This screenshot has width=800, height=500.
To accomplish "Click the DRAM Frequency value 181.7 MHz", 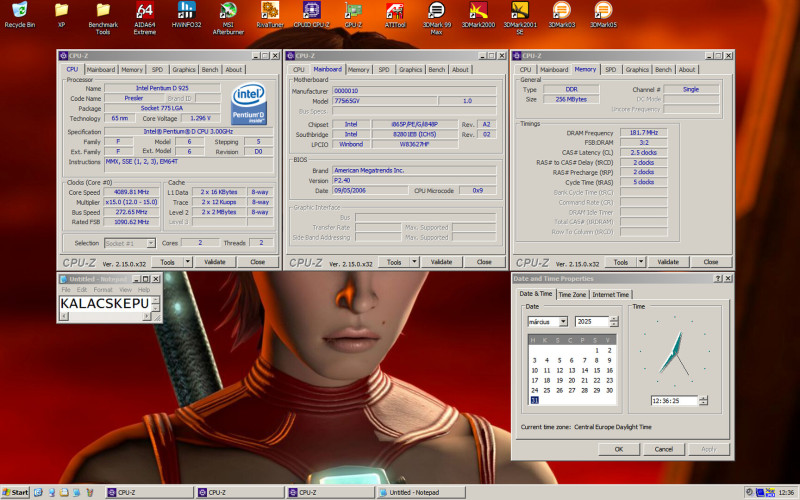I will point(643,133).
